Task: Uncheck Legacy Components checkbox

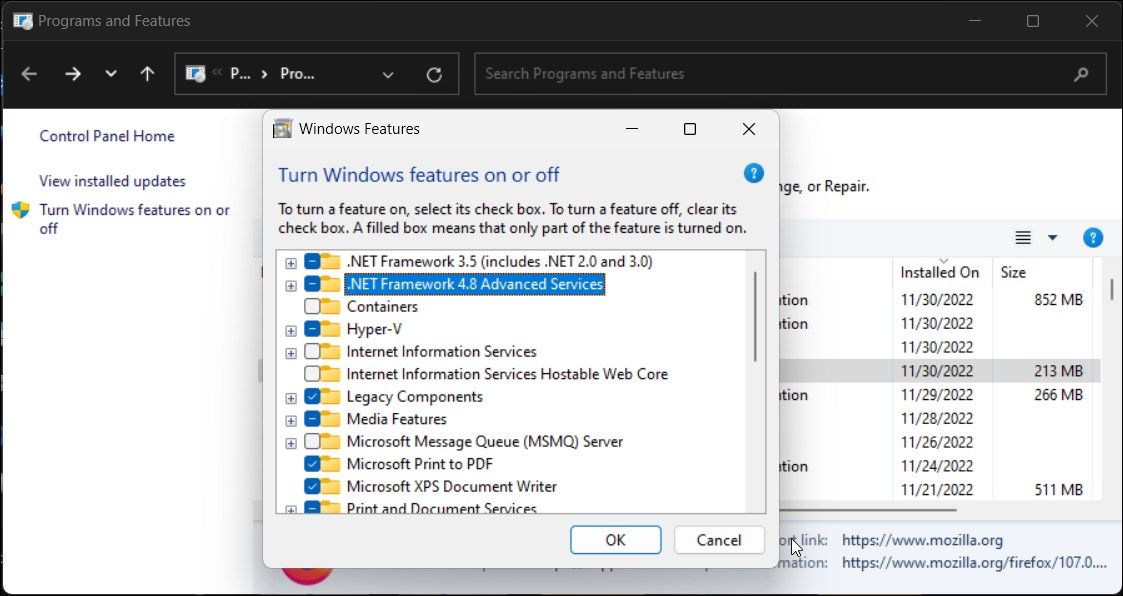Action: (312, 397)
